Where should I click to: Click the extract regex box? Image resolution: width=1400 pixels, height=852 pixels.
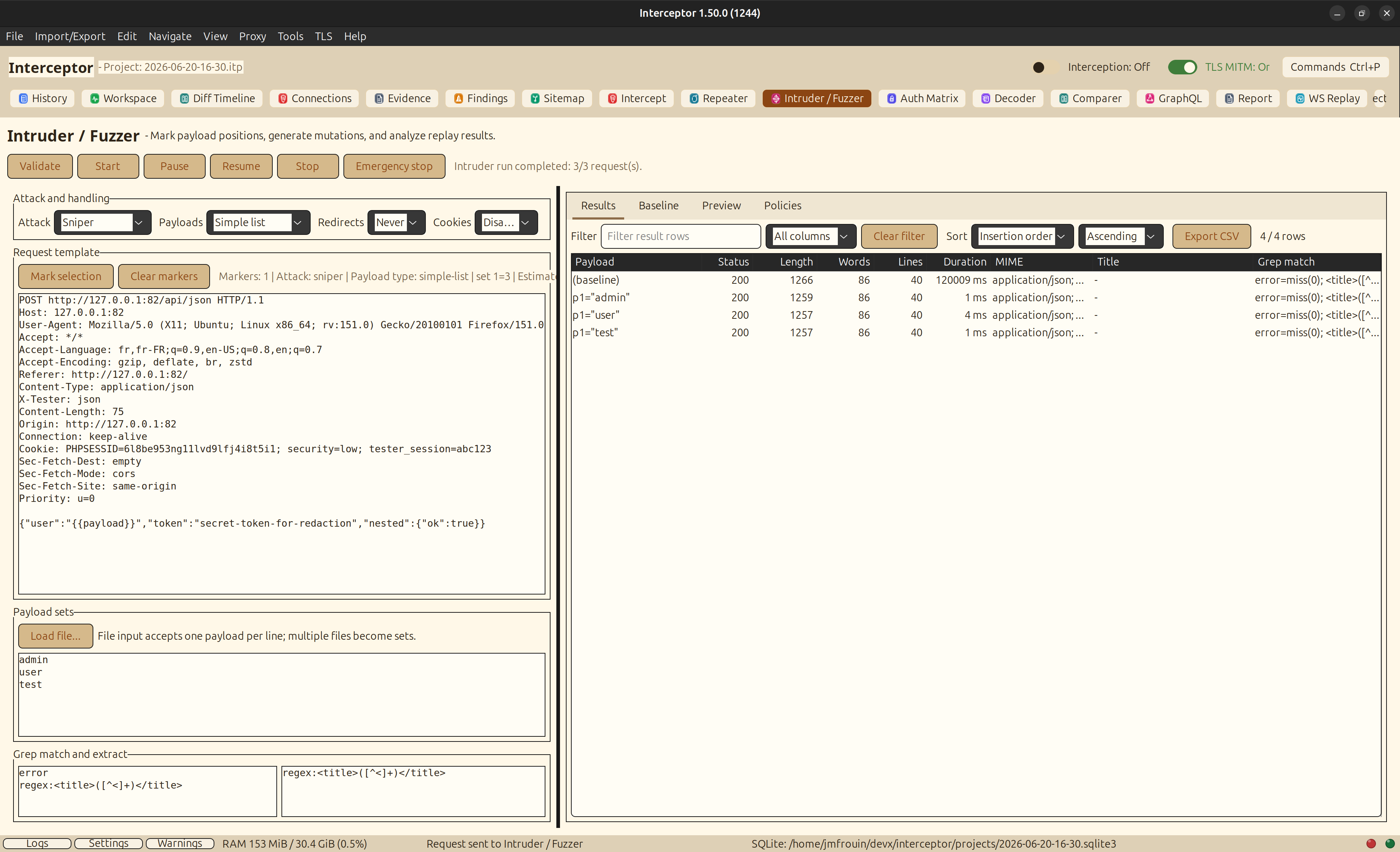(414, 791)
